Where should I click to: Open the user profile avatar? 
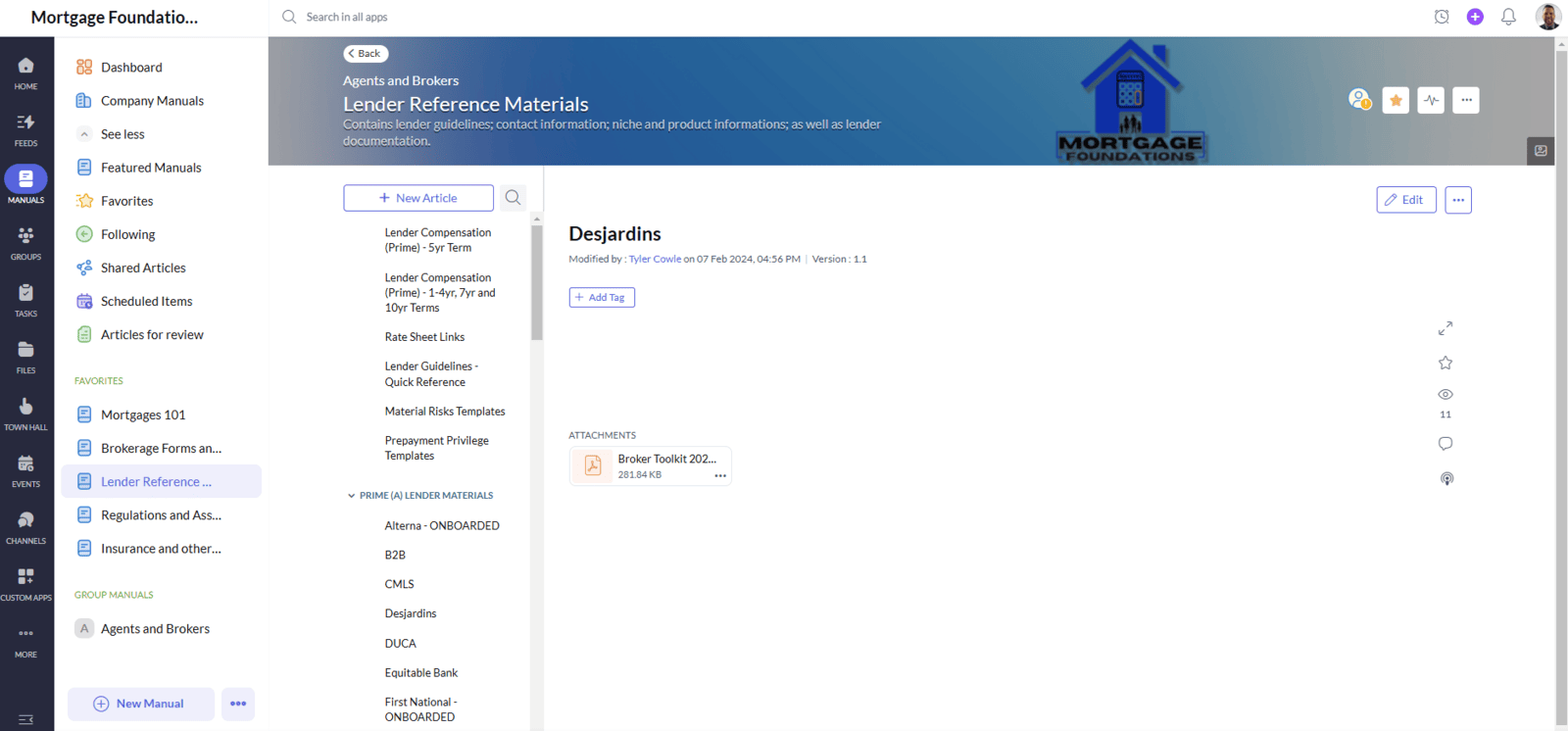tap(1547, 17)
